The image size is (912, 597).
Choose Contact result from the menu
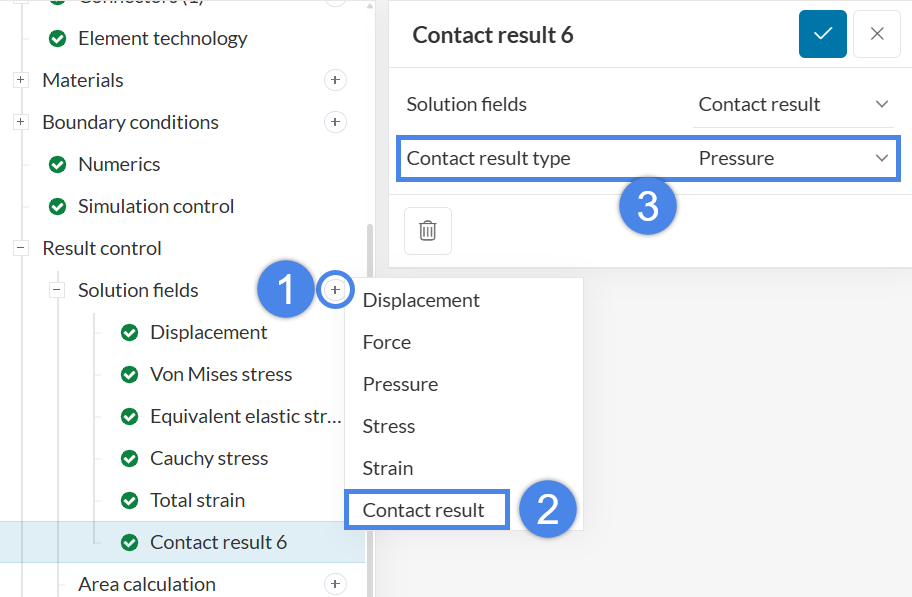pyautogui.click(x=424, y=510)
